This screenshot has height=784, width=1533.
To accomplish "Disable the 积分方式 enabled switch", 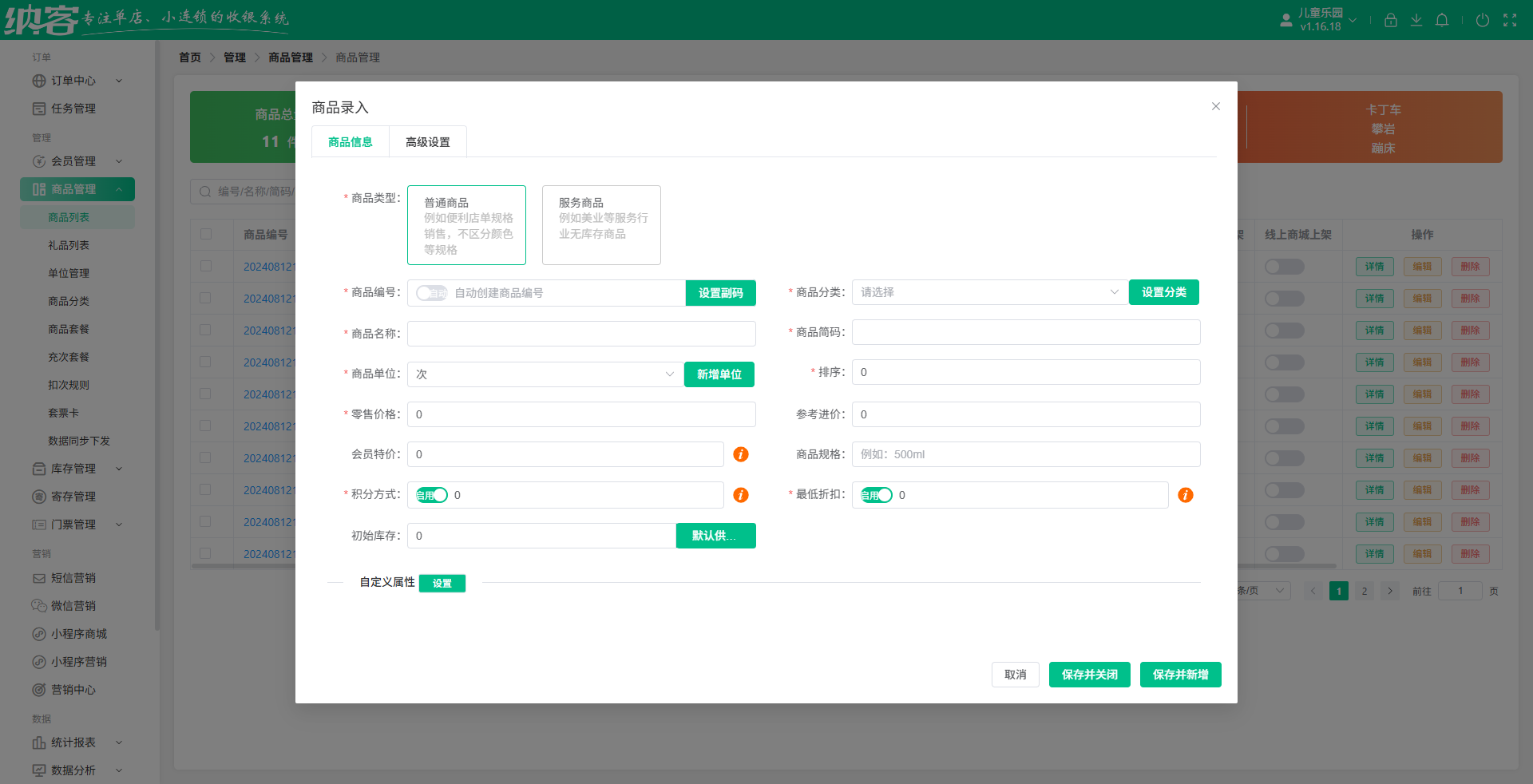I will coord(431,495).
